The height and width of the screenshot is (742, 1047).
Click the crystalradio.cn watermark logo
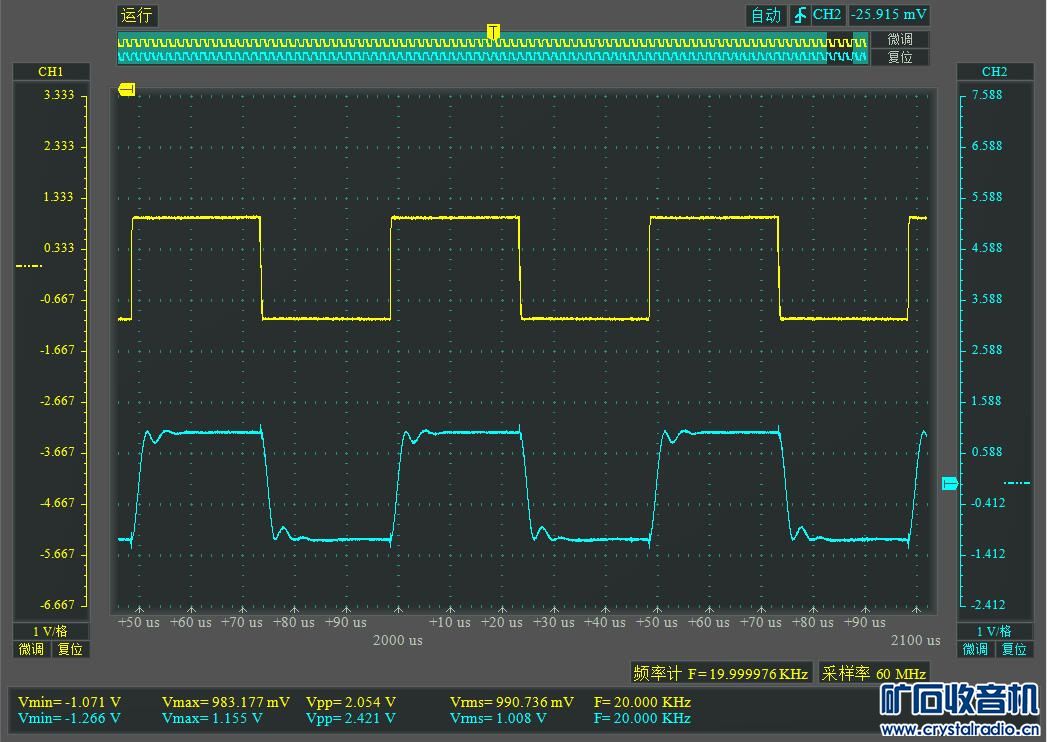(x=958, y=704)
